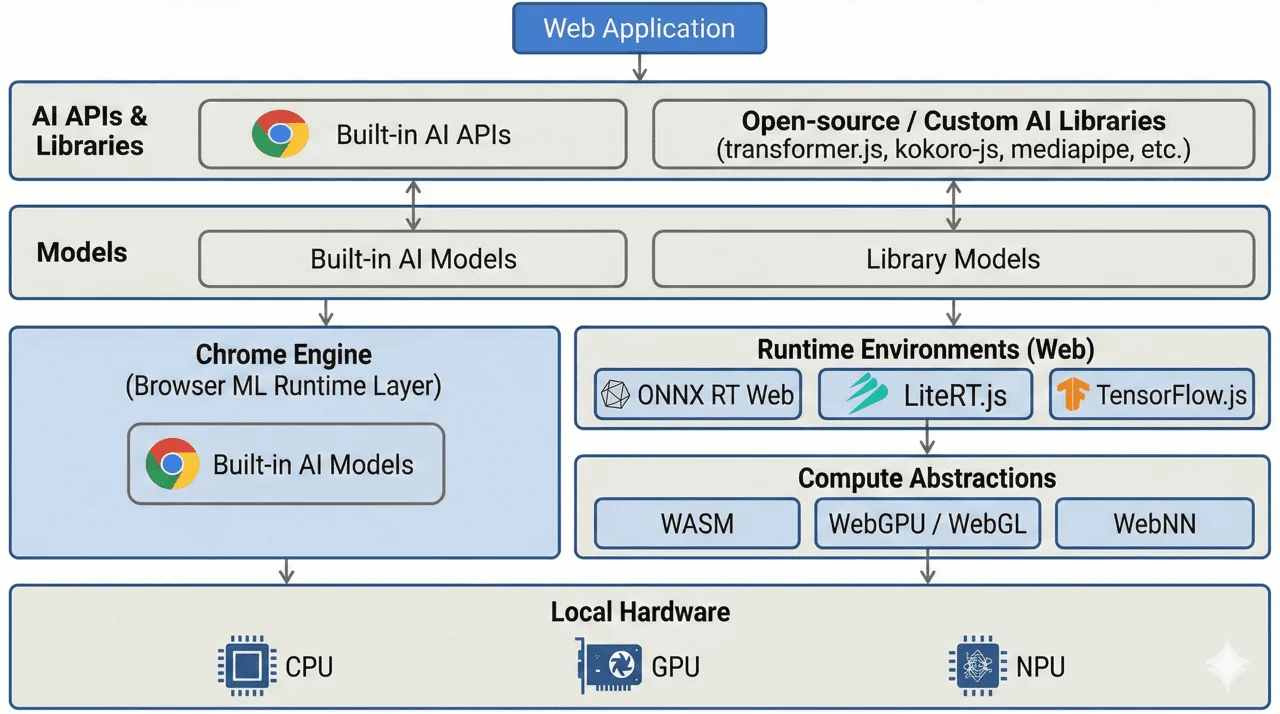The image size is (1280, 714).
Task: Click the ONNX polyhedron icon
Action: [614, 395]
